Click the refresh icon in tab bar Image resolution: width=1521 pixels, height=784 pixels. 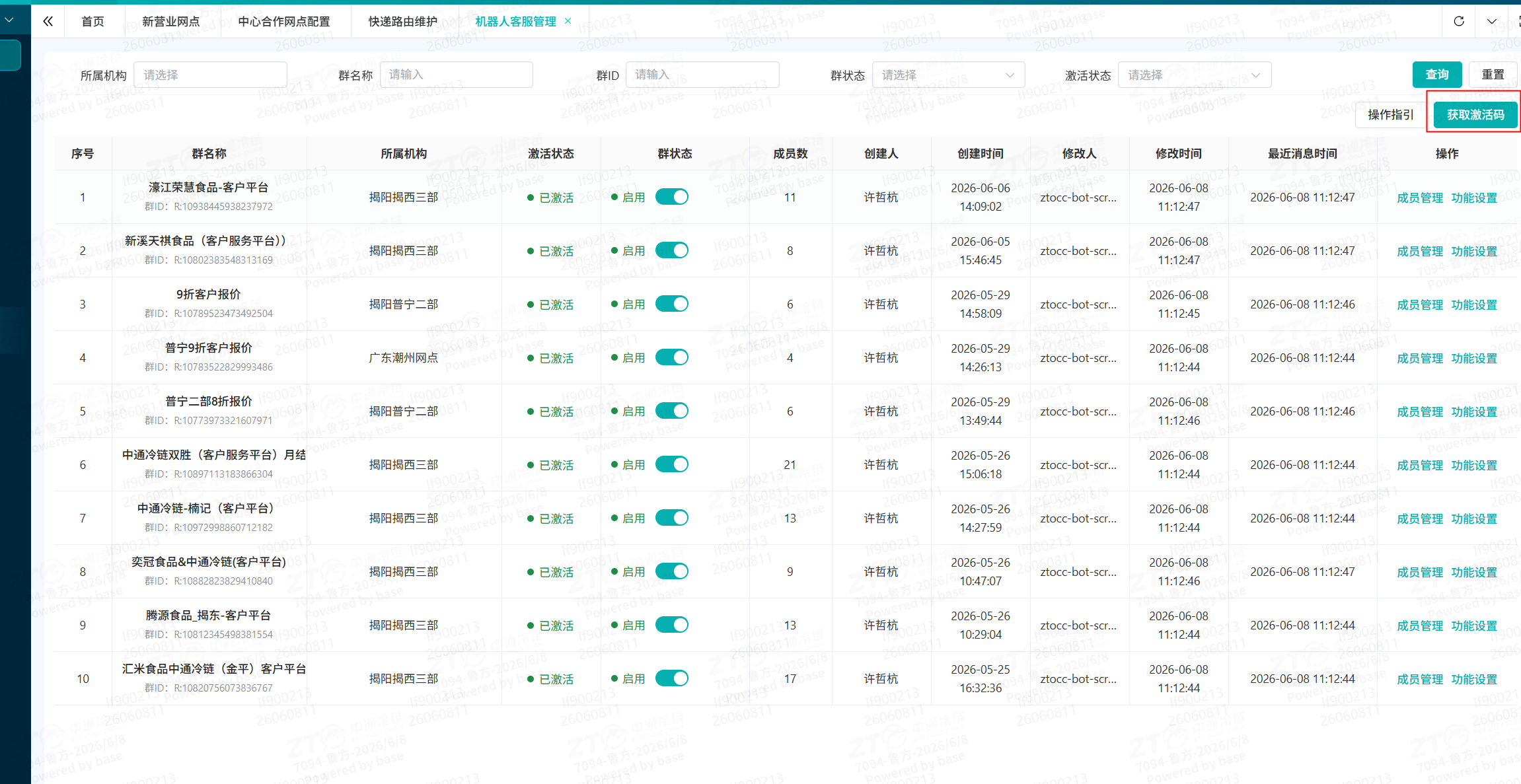pyautogui.click(x=1459, y=21)
